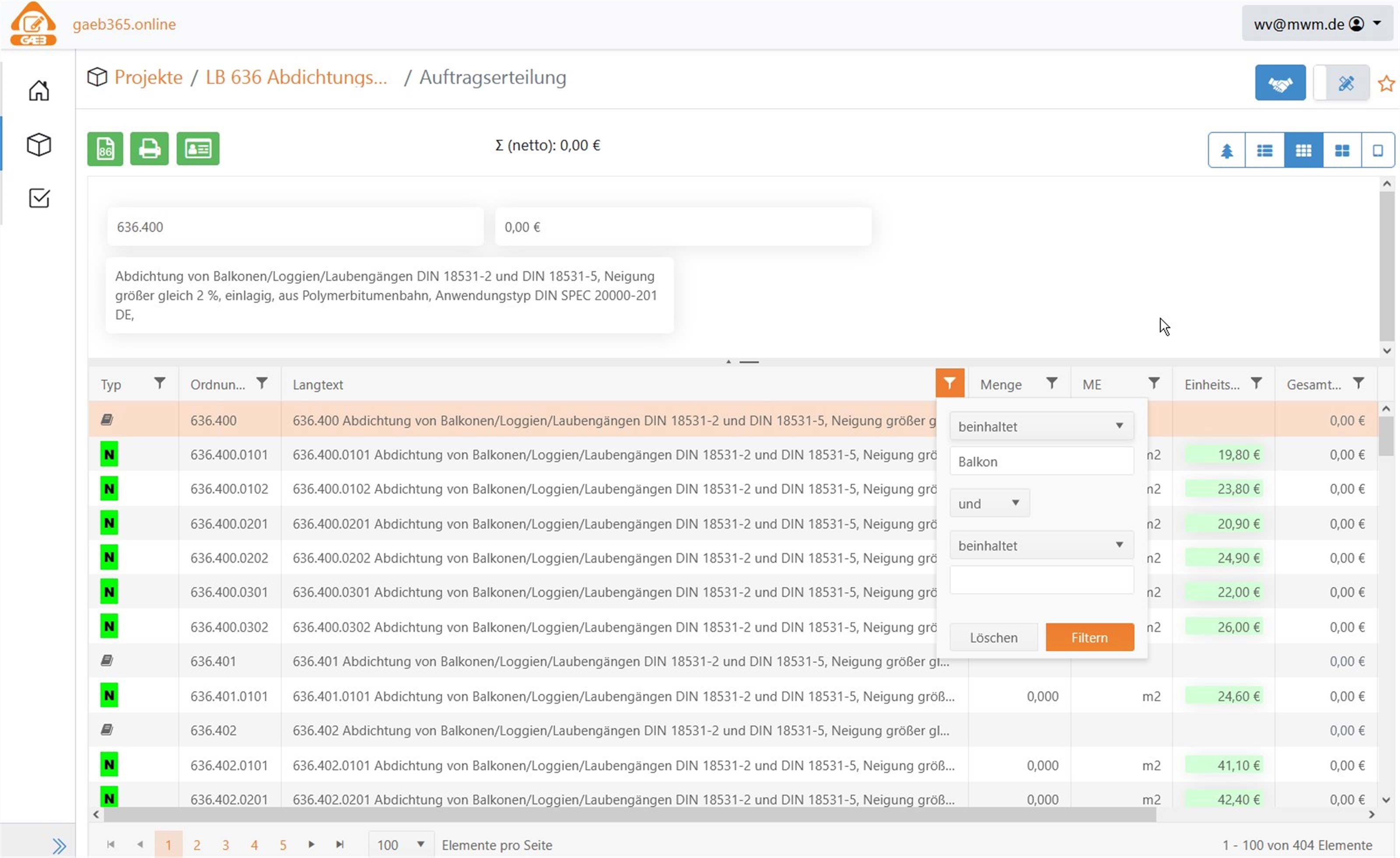Go to page 5
Image resolution: width=1400 pixels, height=858 pixels.
point(283,845)
